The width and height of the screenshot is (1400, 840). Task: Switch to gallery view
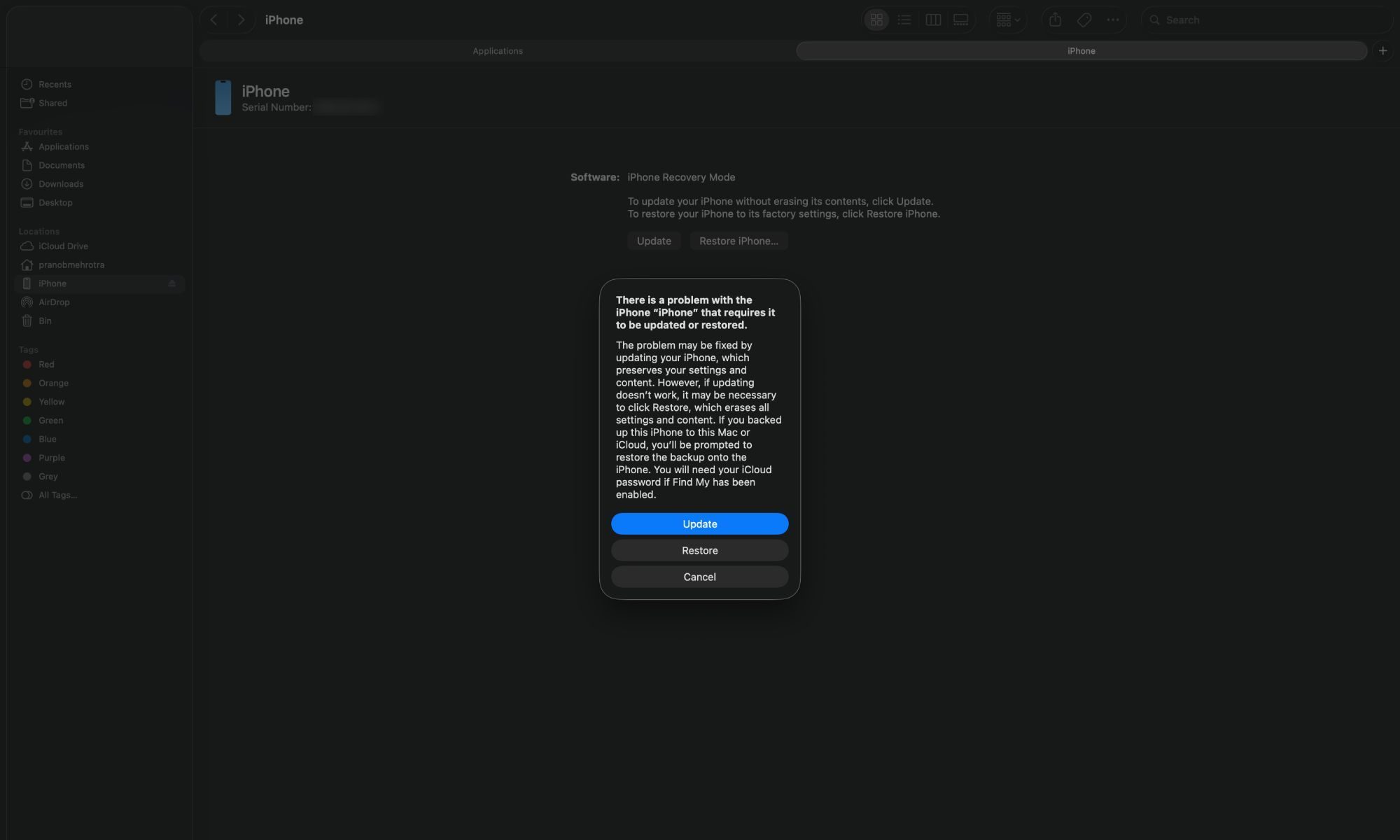pos(961,20)
